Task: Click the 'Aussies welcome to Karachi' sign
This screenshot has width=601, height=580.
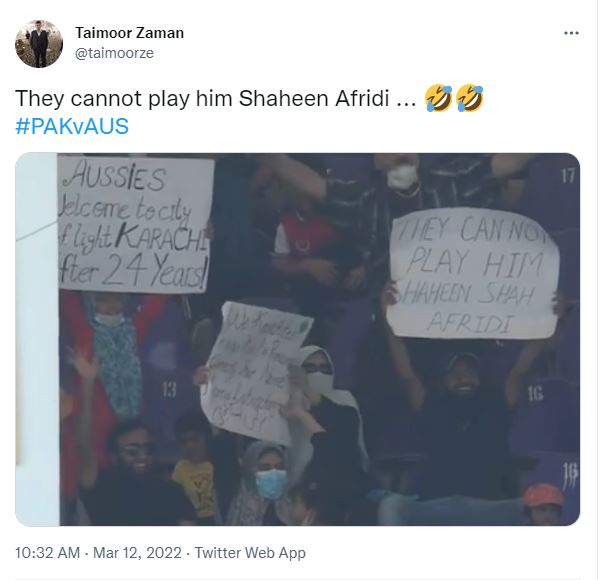Action: [x=135, y=224]
